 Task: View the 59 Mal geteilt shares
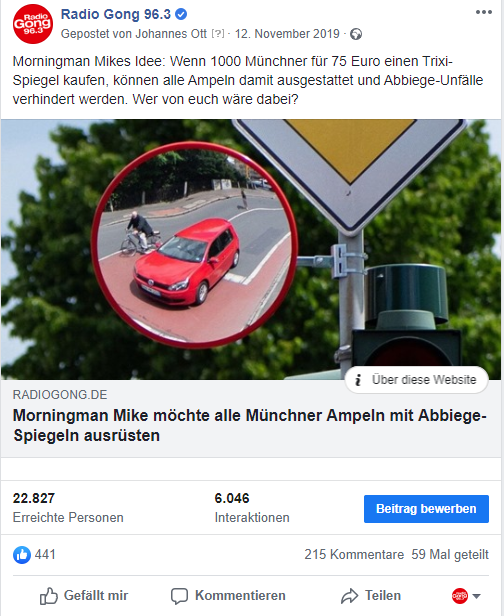450,554
